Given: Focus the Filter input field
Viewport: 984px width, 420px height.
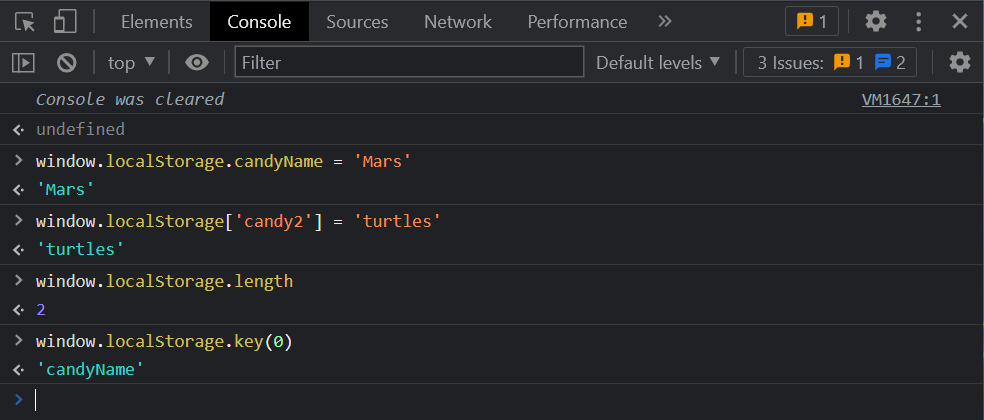Looking at the screenshot, I should click(409, 62).
